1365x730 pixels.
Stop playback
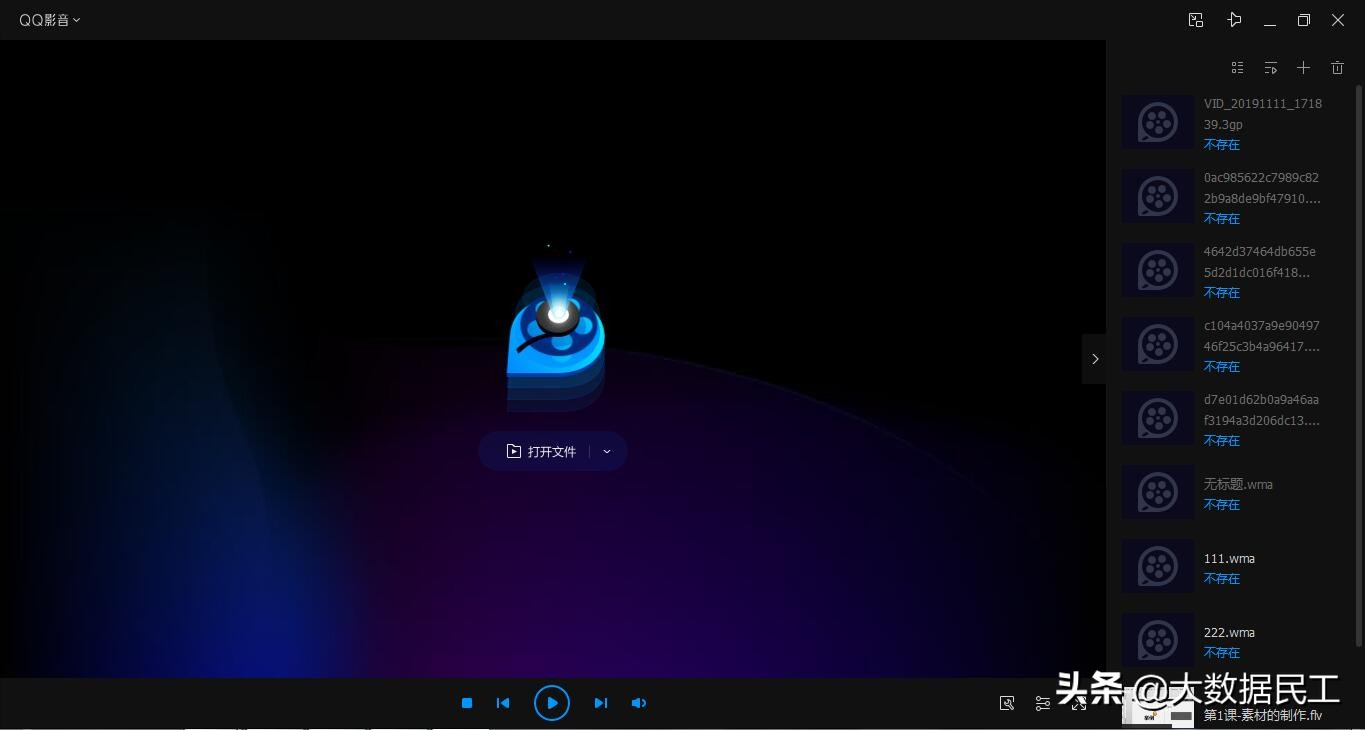[x=467, y=703]
